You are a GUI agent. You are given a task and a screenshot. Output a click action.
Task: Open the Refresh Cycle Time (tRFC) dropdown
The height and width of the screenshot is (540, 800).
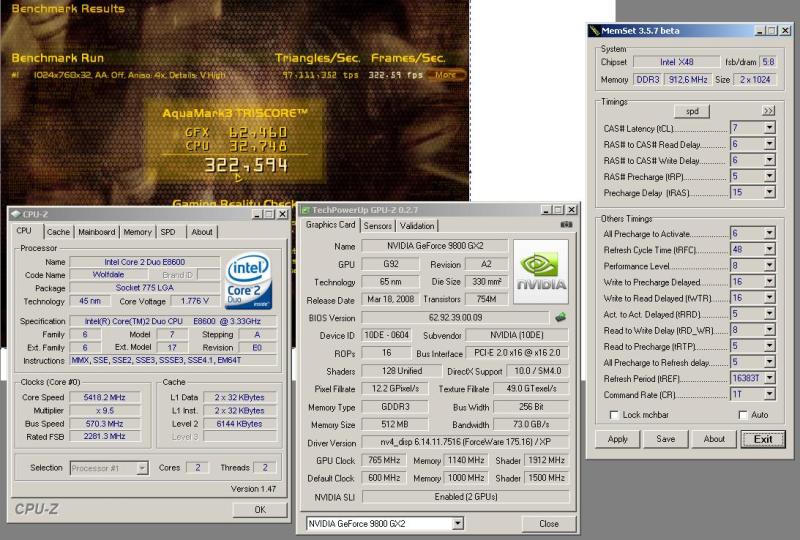(769, 249)
